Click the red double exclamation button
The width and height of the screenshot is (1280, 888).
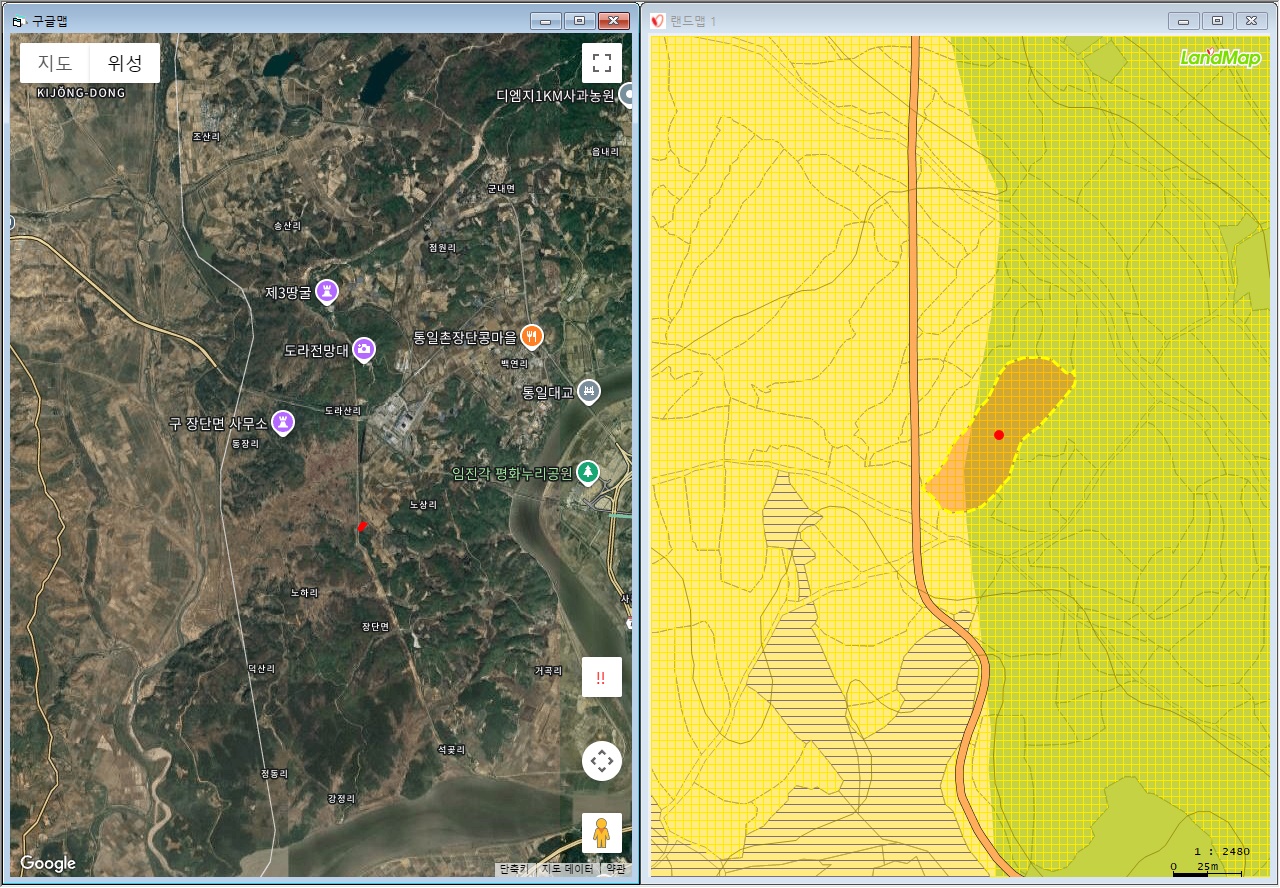click(x=602, y=677)
